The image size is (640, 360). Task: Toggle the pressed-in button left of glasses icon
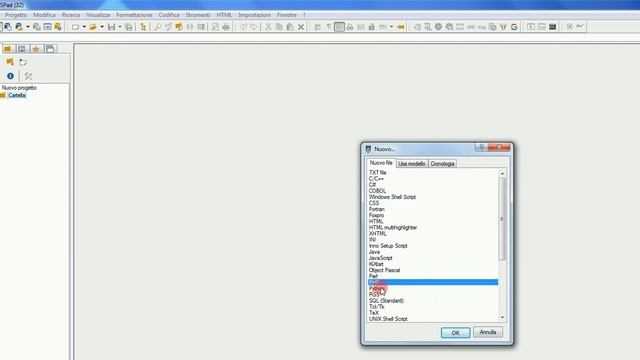coord(339,27)
